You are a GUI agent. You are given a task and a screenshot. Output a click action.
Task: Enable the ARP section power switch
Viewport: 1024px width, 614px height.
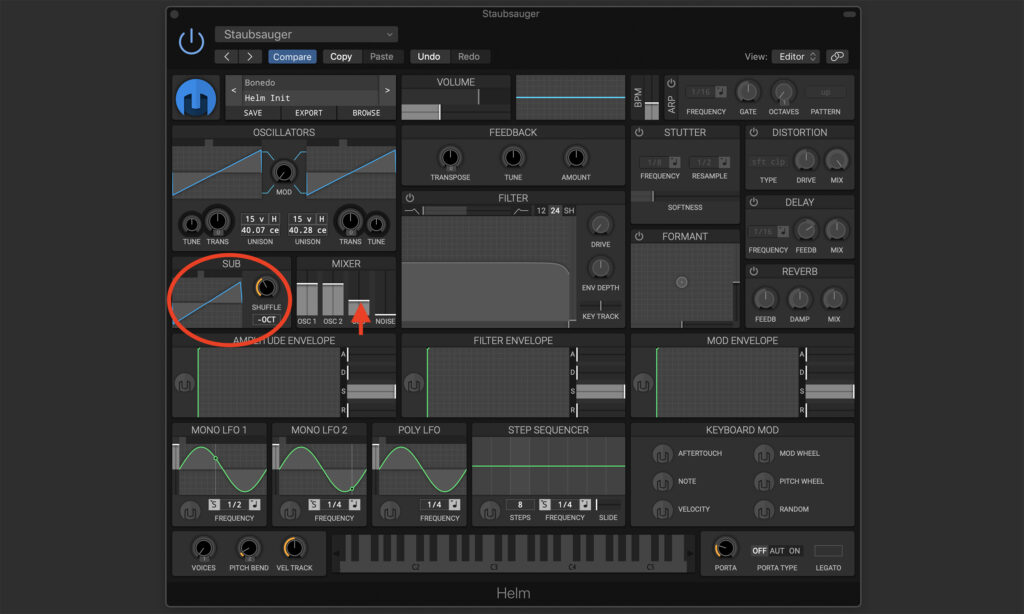click(x=671, y=84)
